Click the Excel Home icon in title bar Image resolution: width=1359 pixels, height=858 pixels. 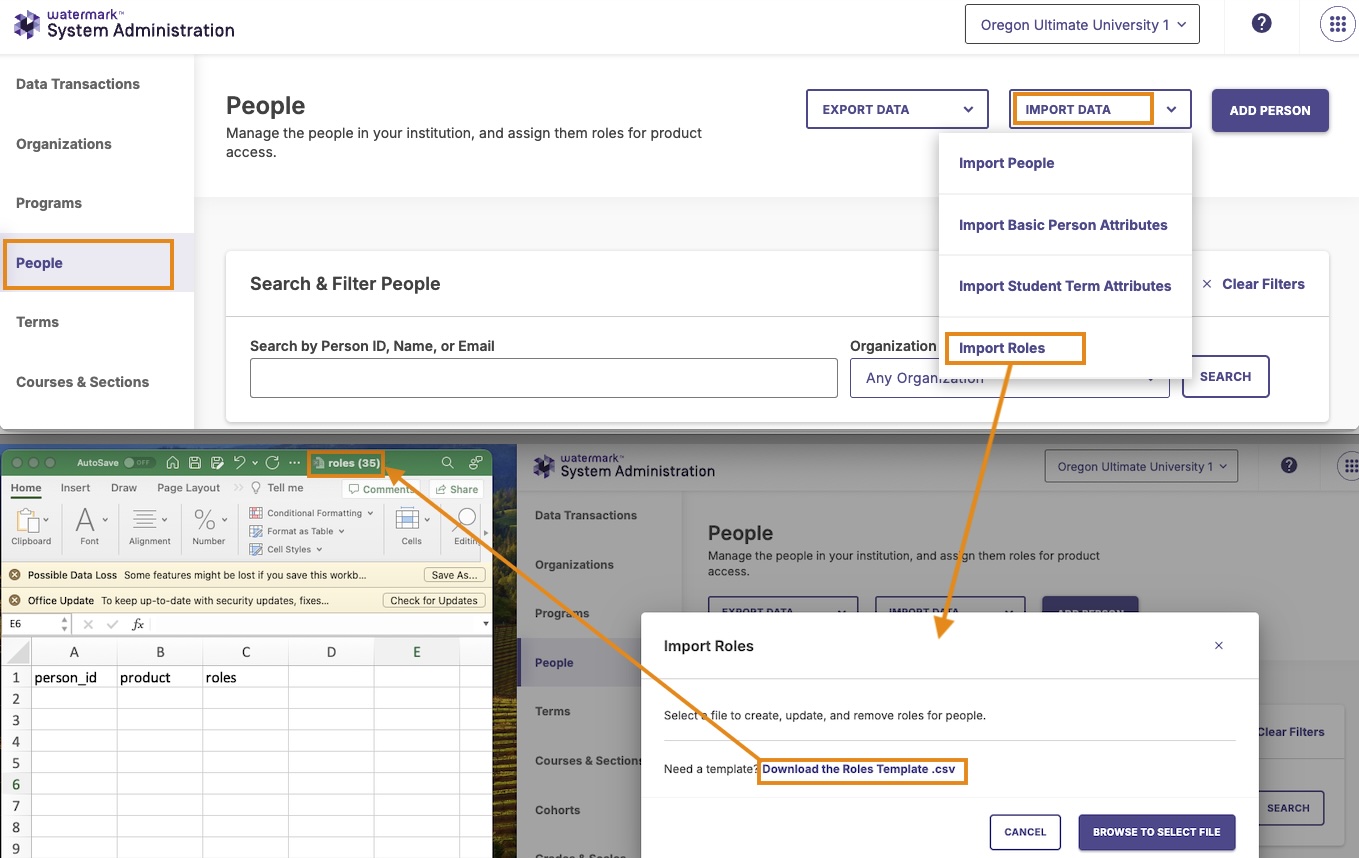click(x=173, y=463)
